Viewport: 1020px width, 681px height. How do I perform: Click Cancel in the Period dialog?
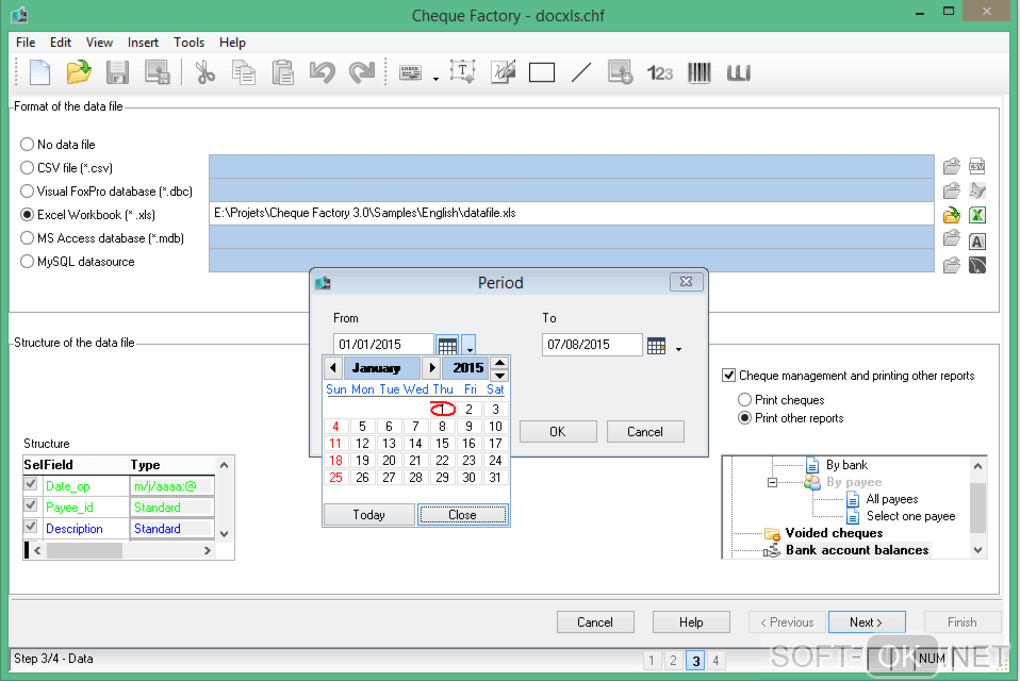(645, 432)
